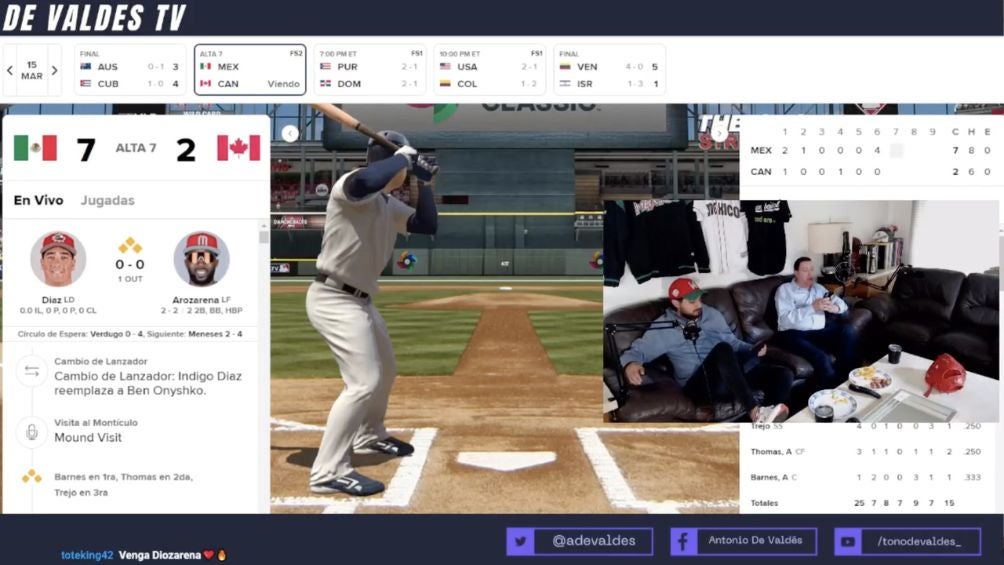Switch to the Jugadas tab
Screen dimensions: 1004x565
click(x=107, y=200)
